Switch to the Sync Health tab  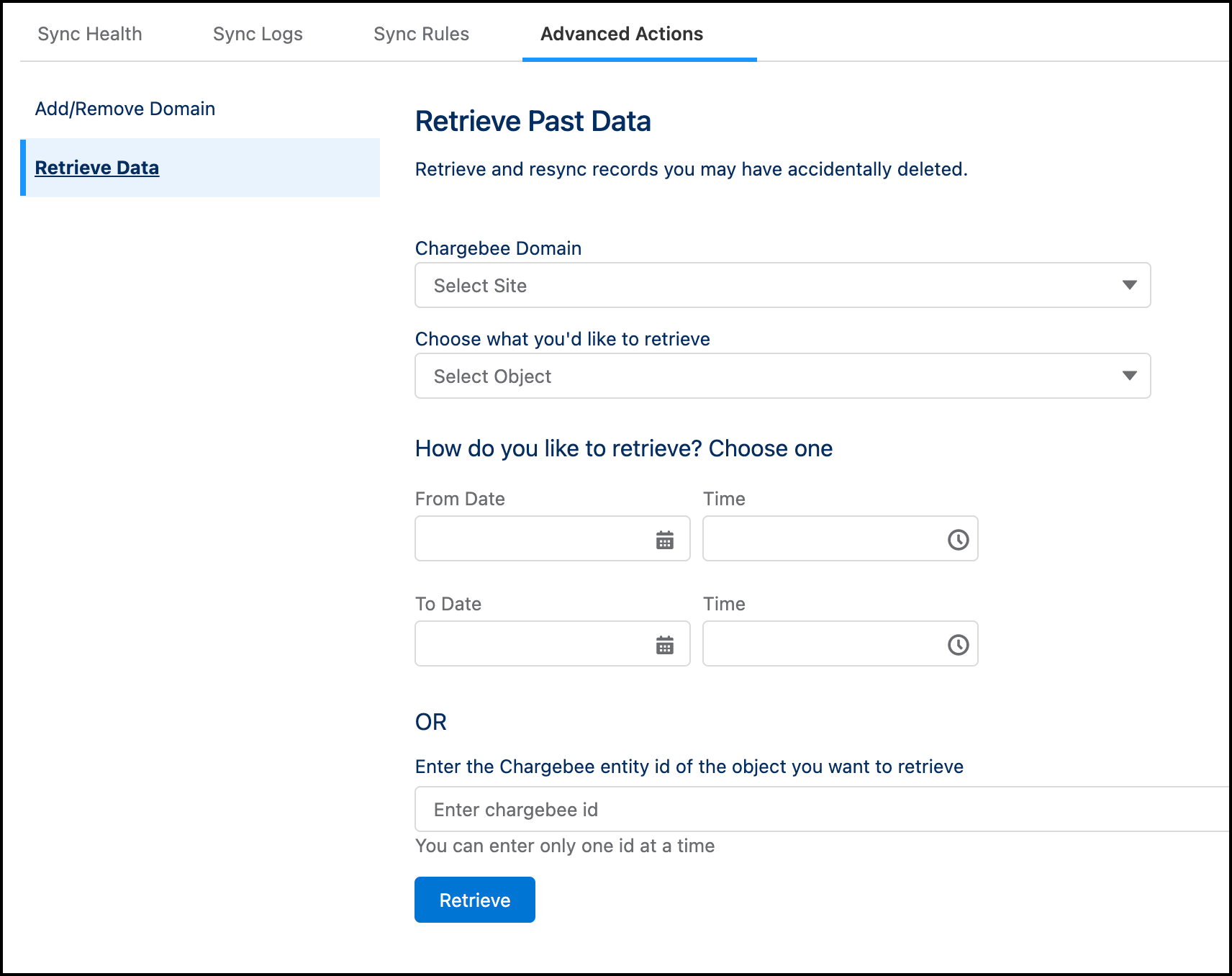90,34
